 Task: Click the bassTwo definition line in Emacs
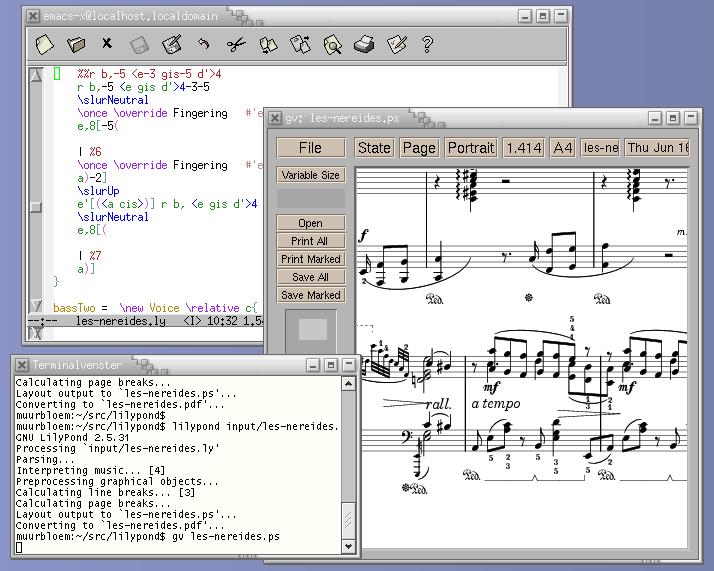(x=155, y=308)
